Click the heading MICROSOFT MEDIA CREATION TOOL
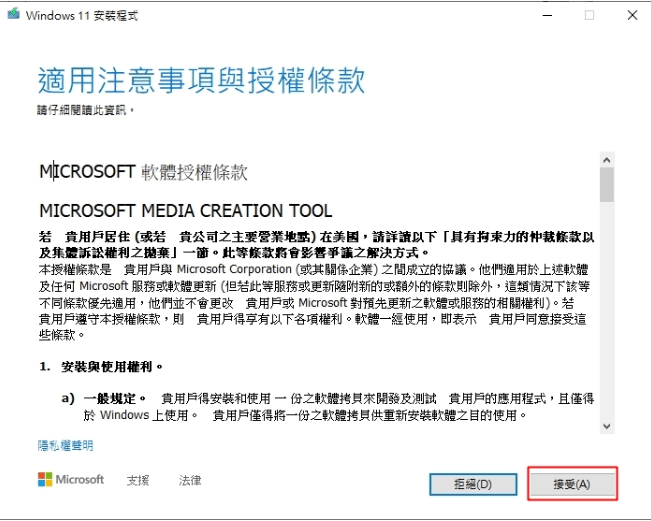651x521 pixels. click(186, 211)
